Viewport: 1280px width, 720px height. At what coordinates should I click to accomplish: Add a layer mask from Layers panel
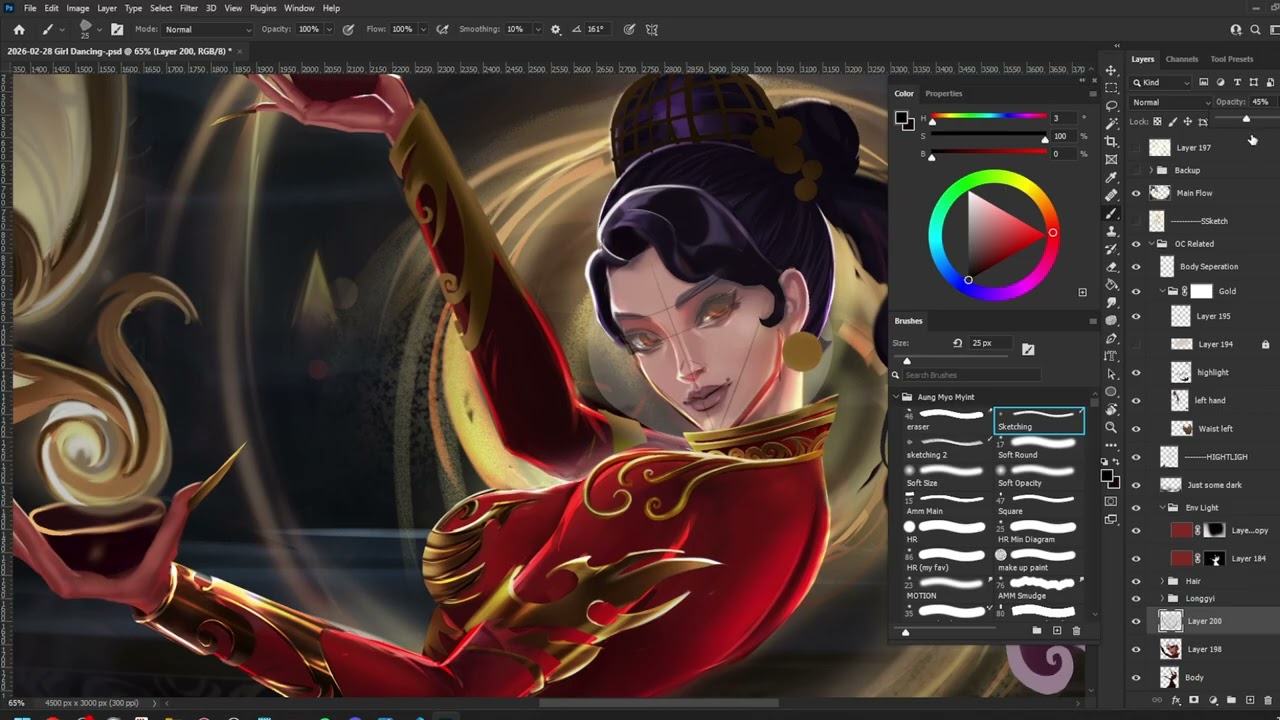coord(1195,701)
